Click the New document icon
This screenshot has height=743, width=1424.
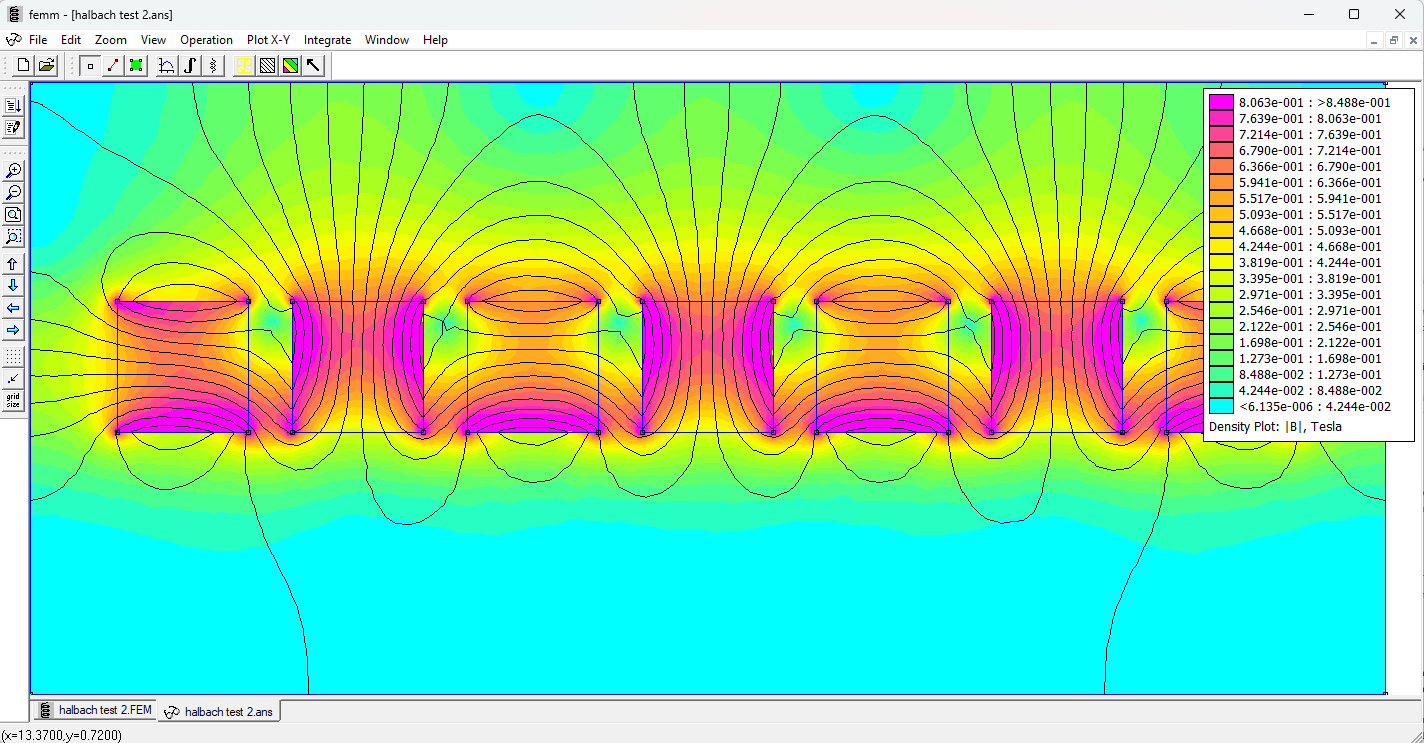[x=23, y=66]
